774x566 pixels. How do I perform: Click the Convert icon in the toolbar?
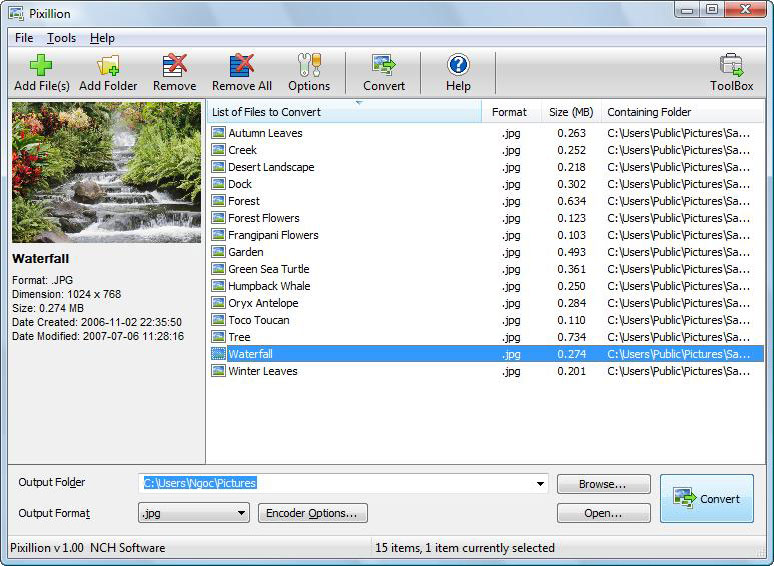pyautogui.click(x=384, y=65)
